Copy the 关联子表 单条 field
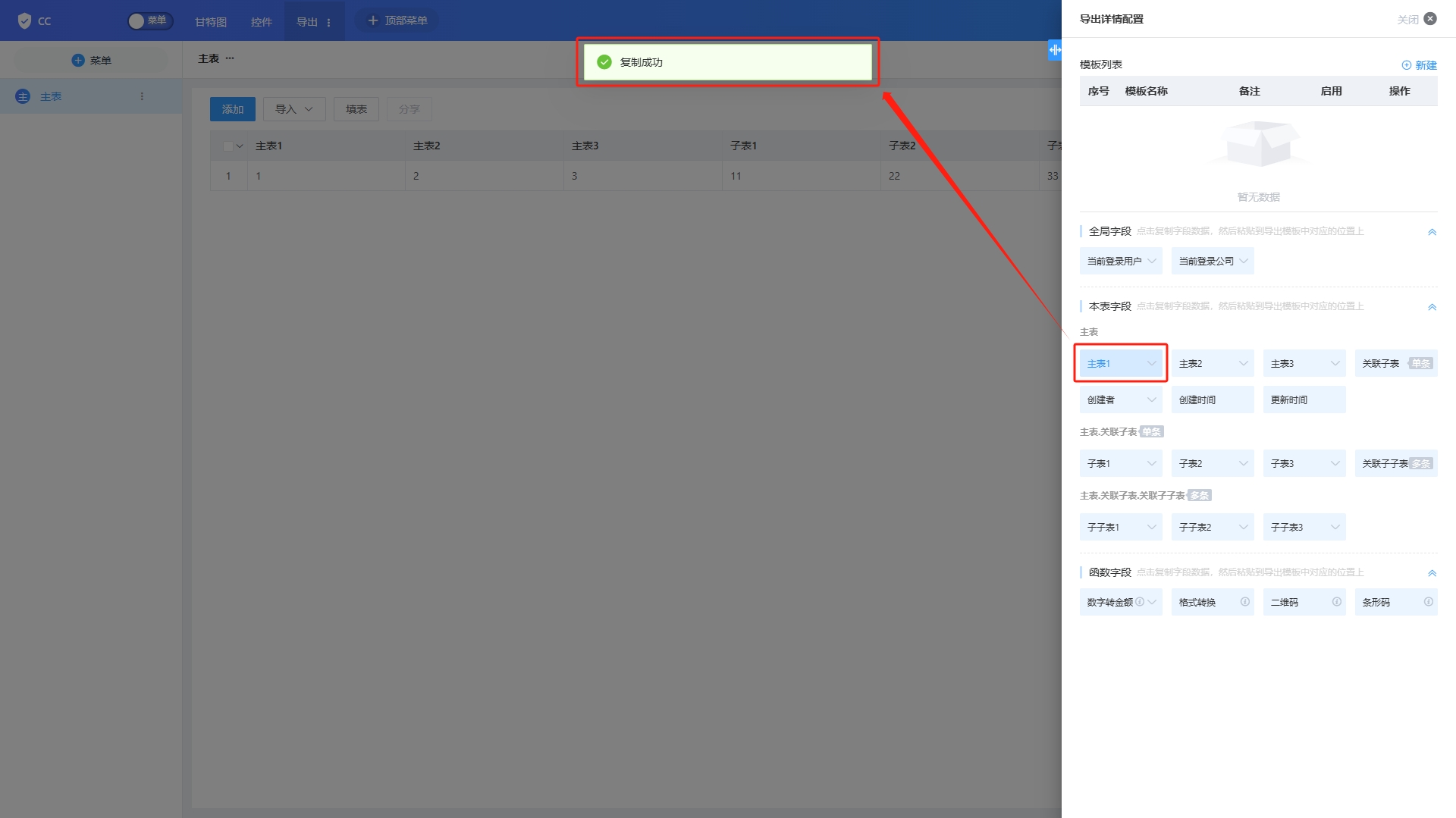Screen dimensions: 1456x818 click(x=1396, y=363)
